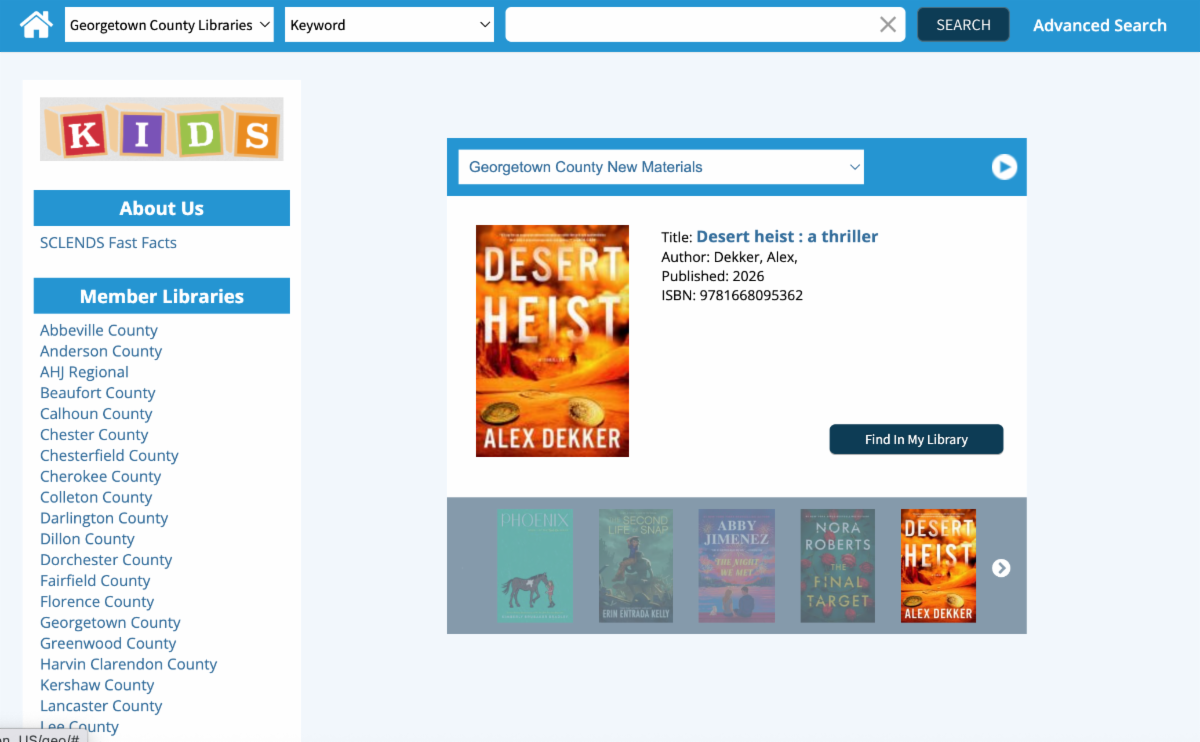The image size is (1200, 742).
Task: Expand the Georgetown County New Materials list
Action: point(661,167)
